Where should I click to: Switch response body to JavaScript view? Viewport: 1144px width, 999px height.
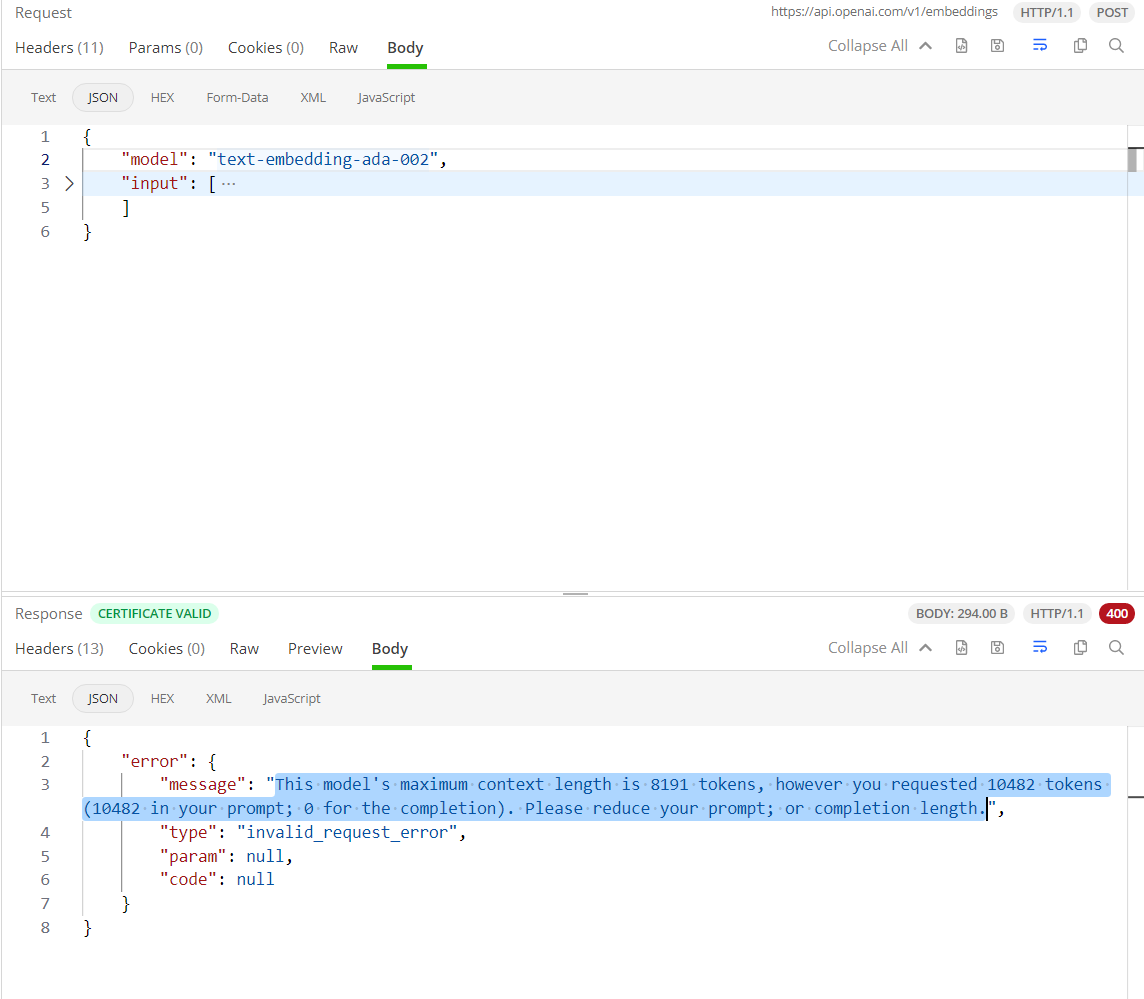click(292, 699)
